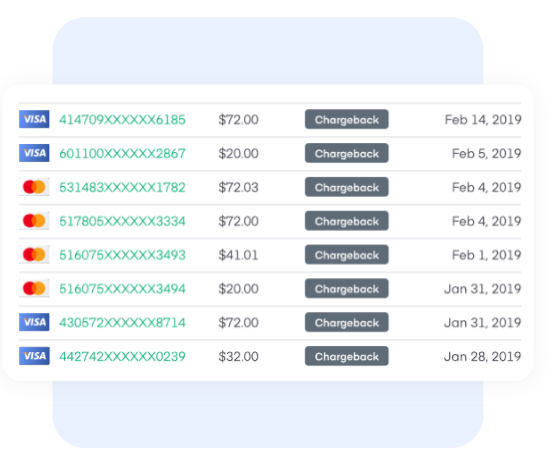The width and height of the screenshot is (549, 464).
Task: Click Visa icon beside 430572XXXXXX8714
Action: (34, 322)
